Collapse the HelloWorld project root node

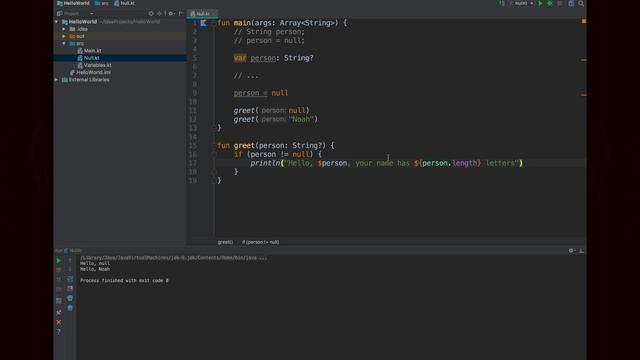(x=57, y=22)
